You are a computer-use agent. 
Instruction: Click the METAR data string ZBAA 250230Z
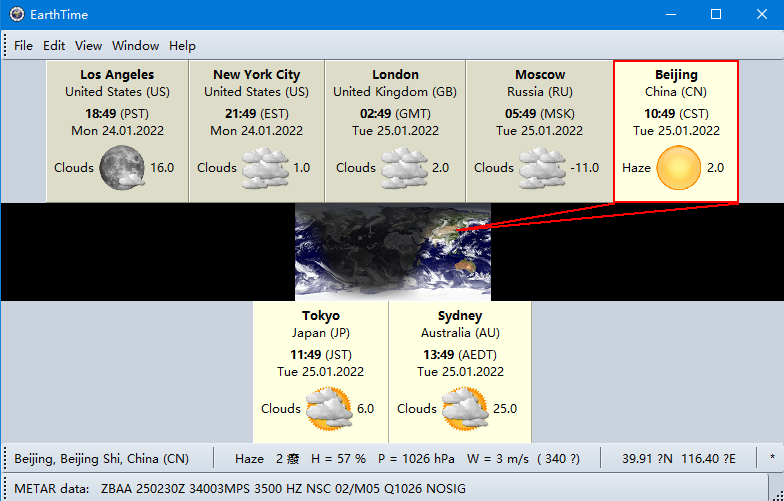point(283,488)
